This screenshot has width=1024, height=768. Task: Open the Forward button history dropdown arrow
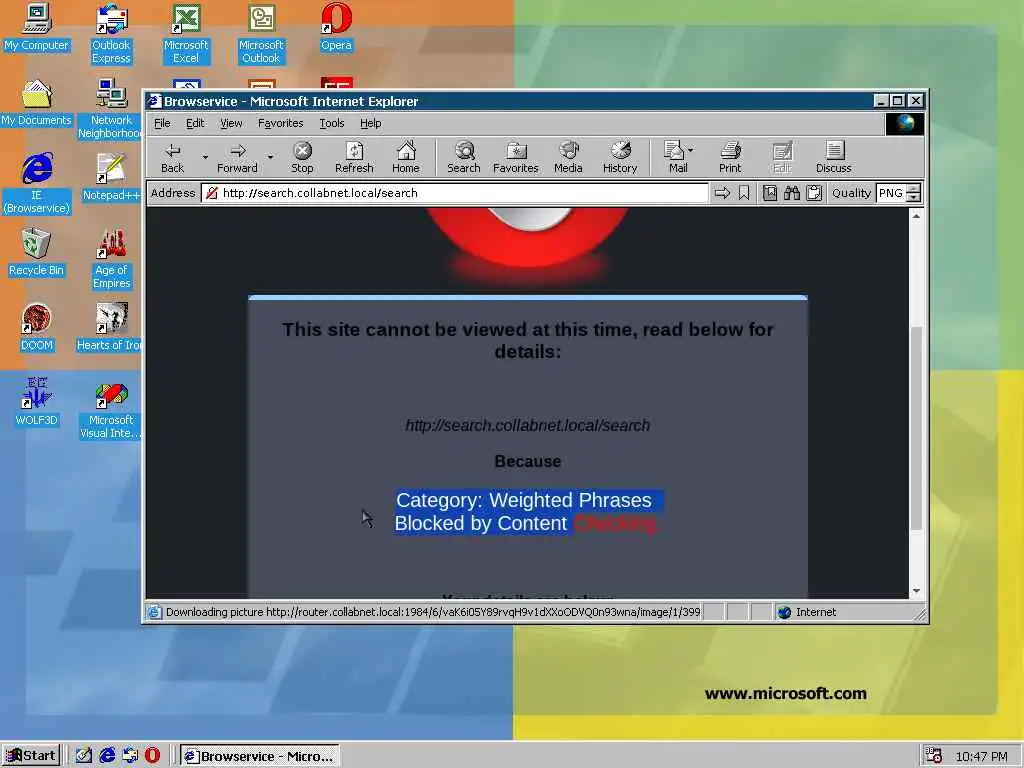[270, 157]
